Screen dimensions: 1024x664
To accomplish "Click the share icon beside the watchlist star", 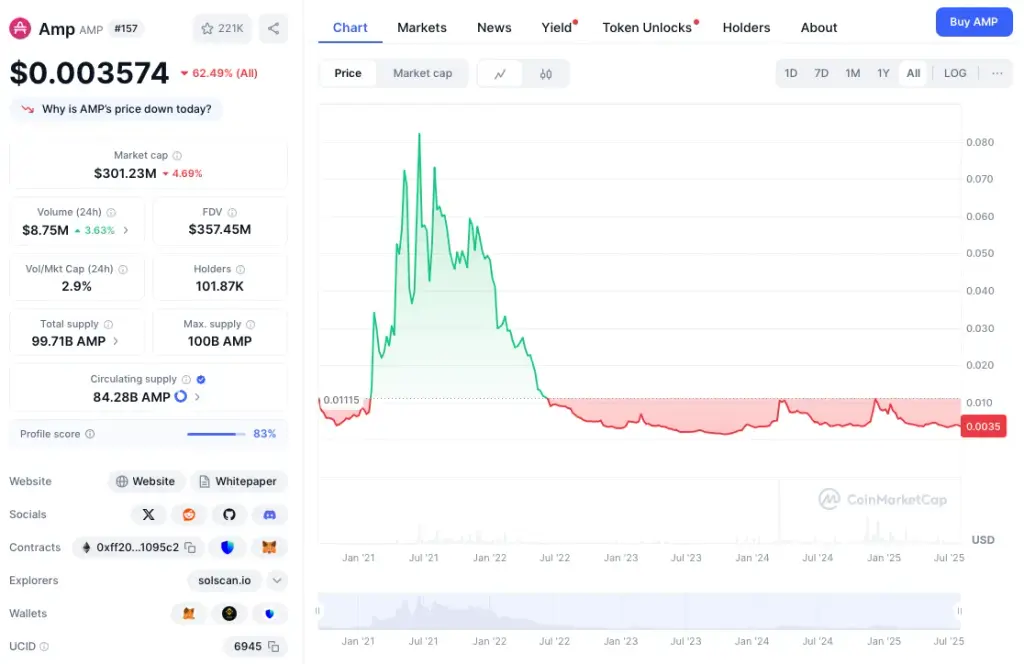I will pos(274,29).
